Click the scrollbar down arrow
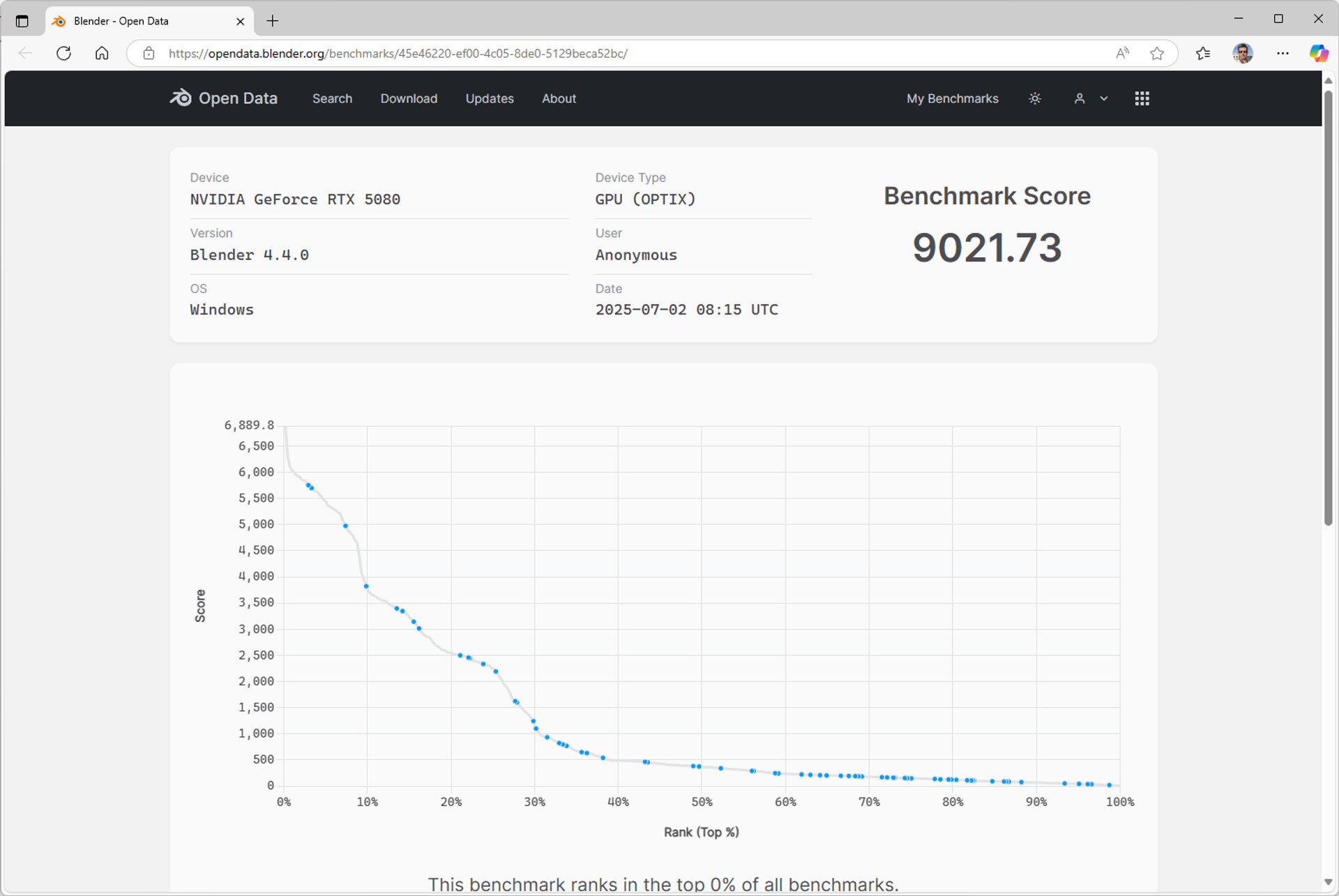 [1328, 881]
